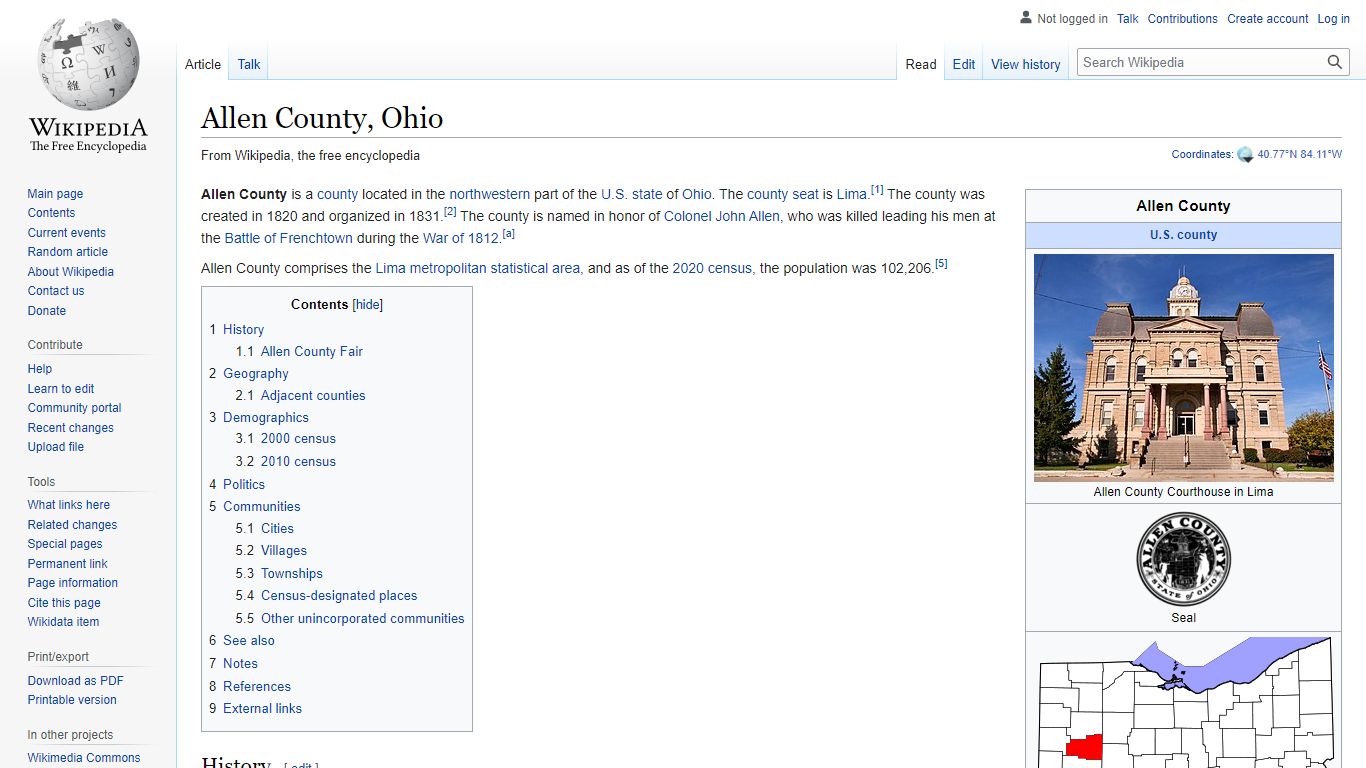Image resolution: width=1366 pixels, height=768 pixels.
Task: Copy the Permanent link
Action: 67,564
